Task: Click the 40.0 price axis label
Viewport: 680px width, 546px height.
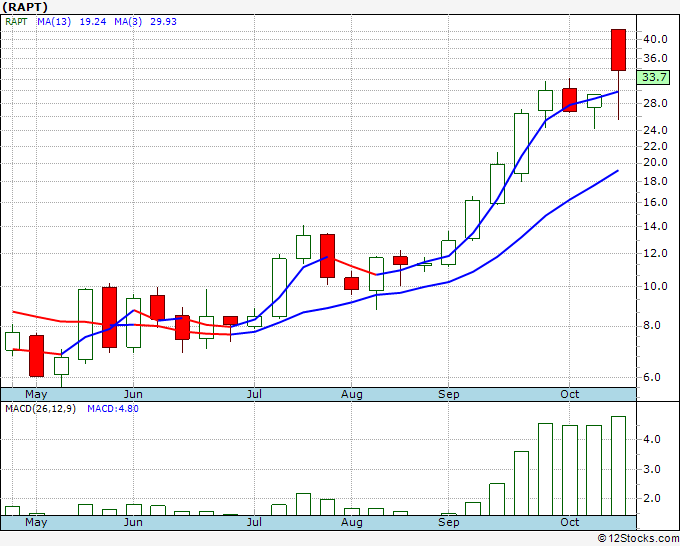Action: coord(655,39)
